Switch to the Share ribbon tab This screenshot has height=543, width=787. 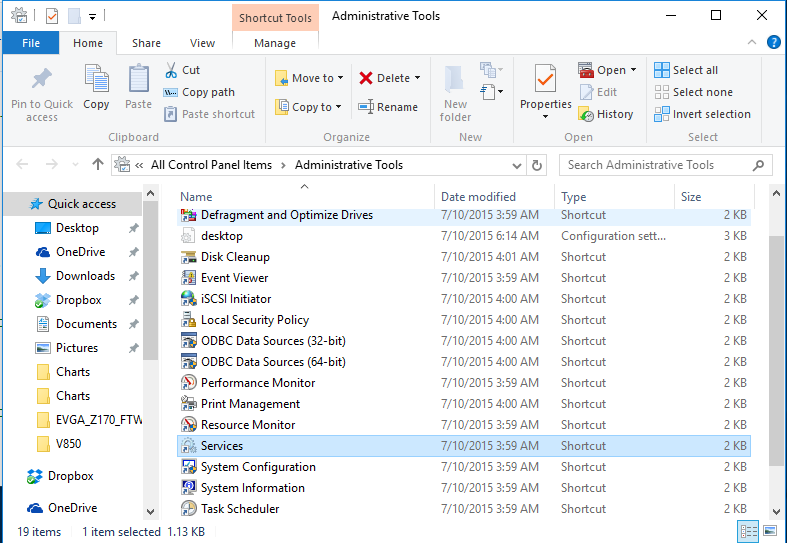pos(146,43)
